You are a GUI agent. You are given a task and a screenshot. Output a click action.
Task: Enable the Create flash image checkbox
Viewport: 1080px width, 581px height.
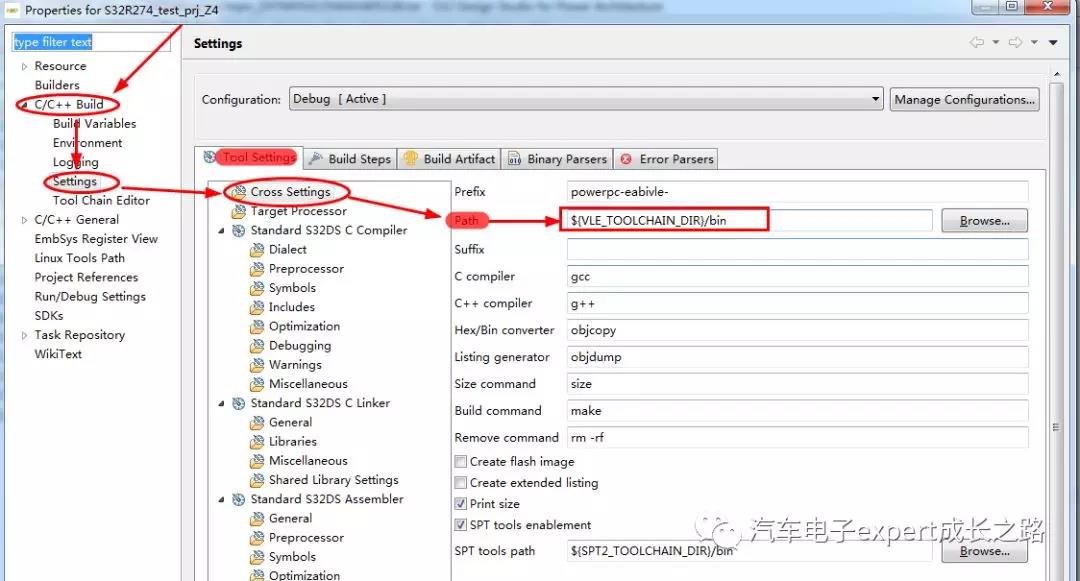[461, 462]
